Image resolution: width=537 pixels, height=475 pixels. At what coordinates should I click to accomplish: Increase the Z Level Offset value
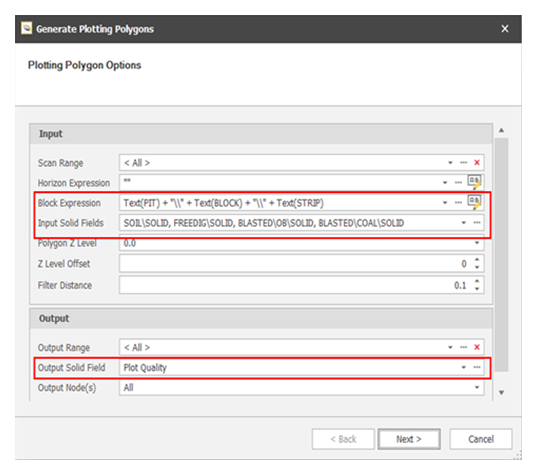click(477, 260)
